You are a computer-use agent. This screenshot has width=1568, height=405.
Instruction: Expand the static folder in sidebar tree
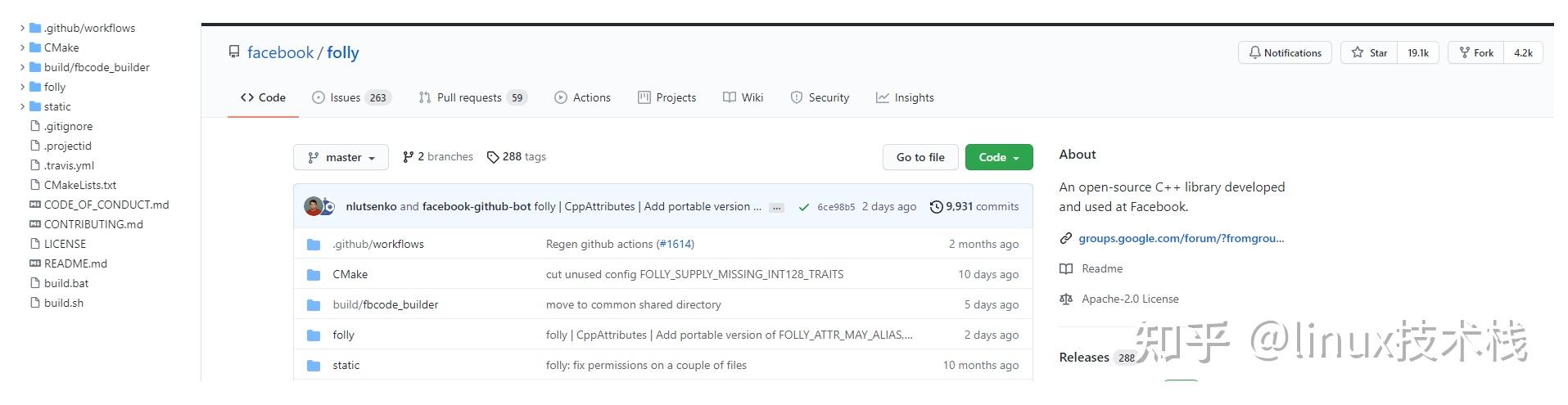point(22,106)
